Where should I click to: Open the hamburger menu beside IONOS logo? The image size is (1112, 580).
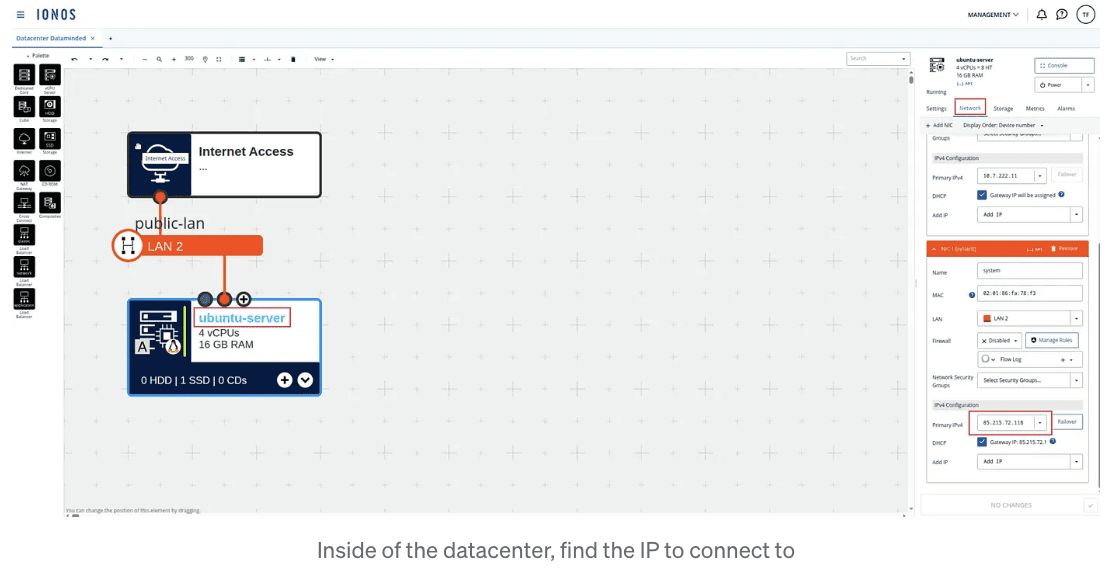coord(21,14)
